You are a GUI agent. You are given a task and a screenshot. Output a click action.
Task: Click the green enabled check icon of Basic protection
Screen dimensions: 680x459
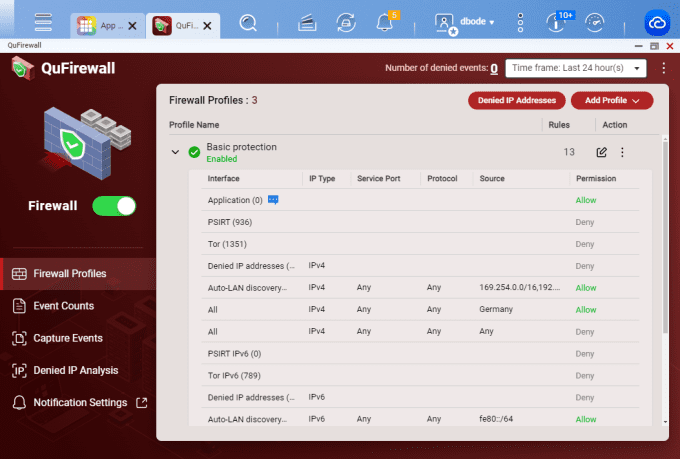(194, 152)
